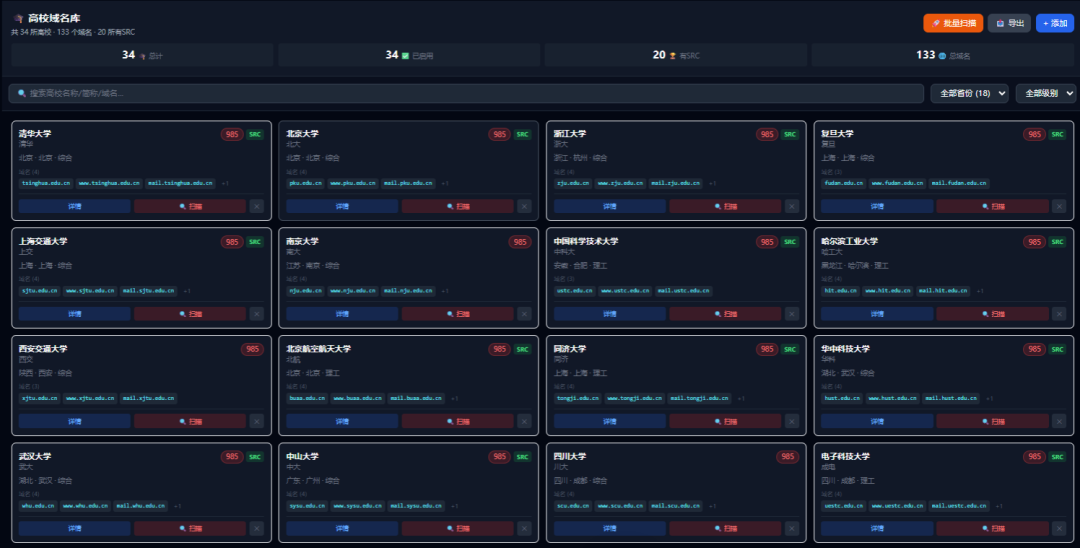Open the 全部省份 (18) province dropdown
The height and width of the screenshot is (548, 1080).
[970, 93]
